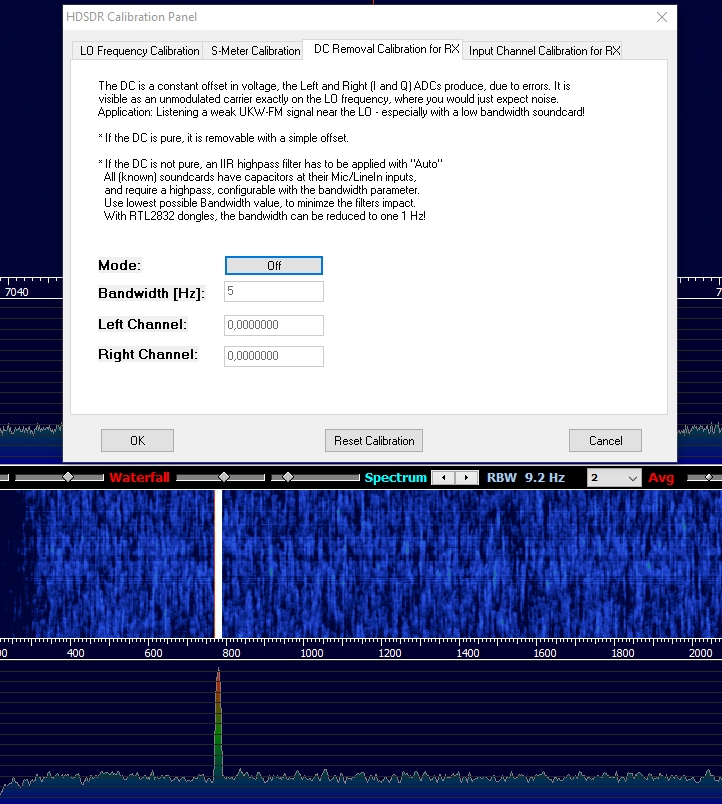Image resolution: width=722 pixels, height=804 pixels.
Task: Increase RBW with right arrow button
Action: coord(467,477)
